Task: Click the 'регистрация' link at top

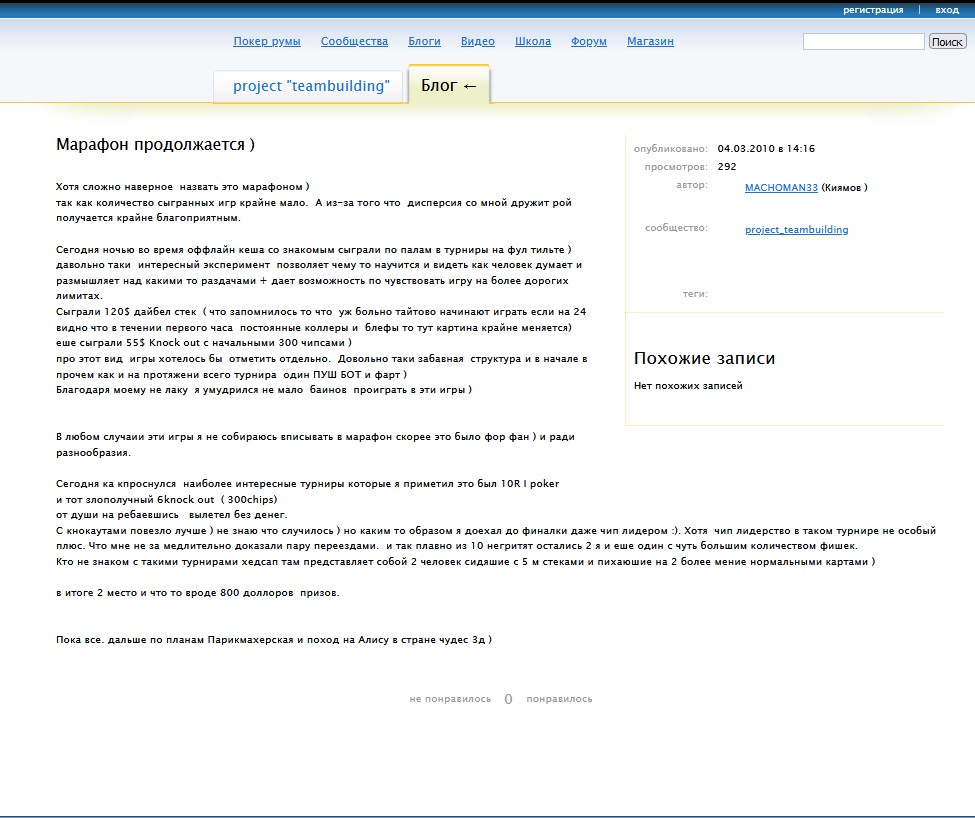Action: click(872, 10)
